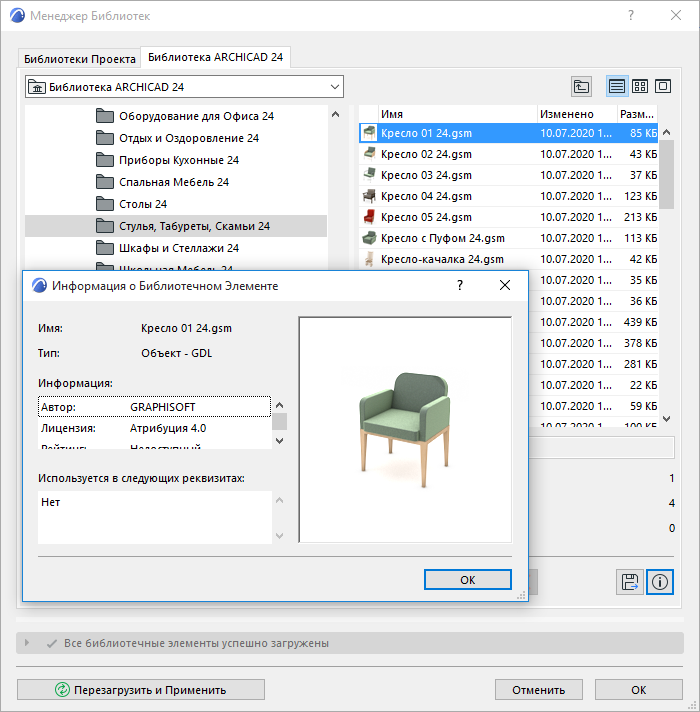The image size is (700, 712).
Task: Click the Кресло 01 24.gsm armchair icon
Action: coord(370,133)
